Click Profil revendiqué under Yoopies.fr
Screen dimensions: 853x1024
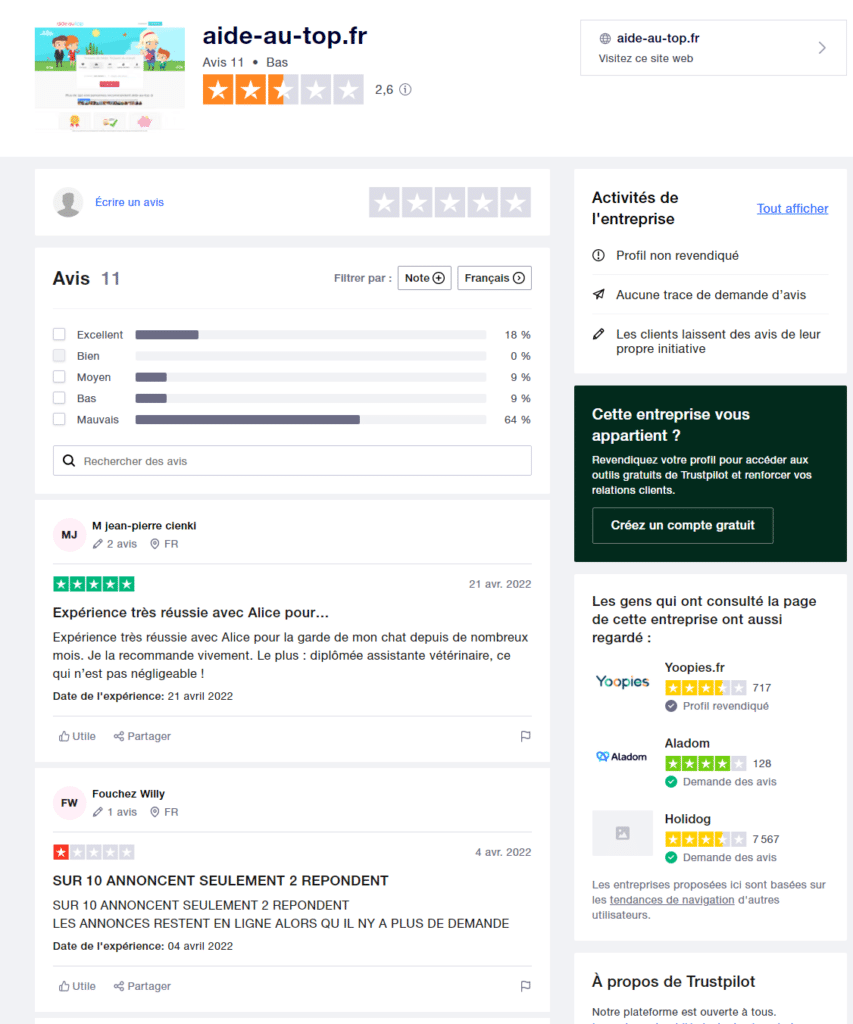pyautogui.click(x=726, y=706)
